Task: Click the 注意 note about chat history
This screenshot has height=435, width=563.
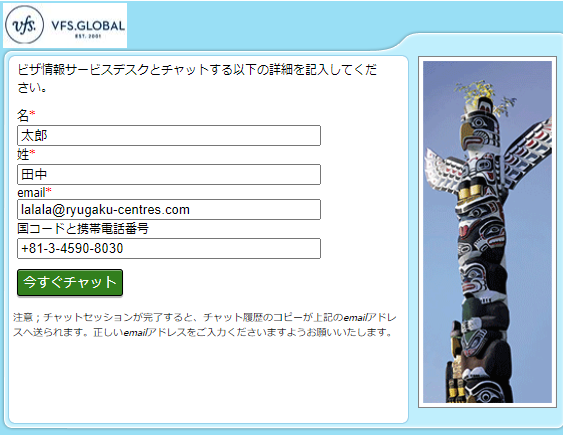Action: pyautogui.click(x=205, y=325)
